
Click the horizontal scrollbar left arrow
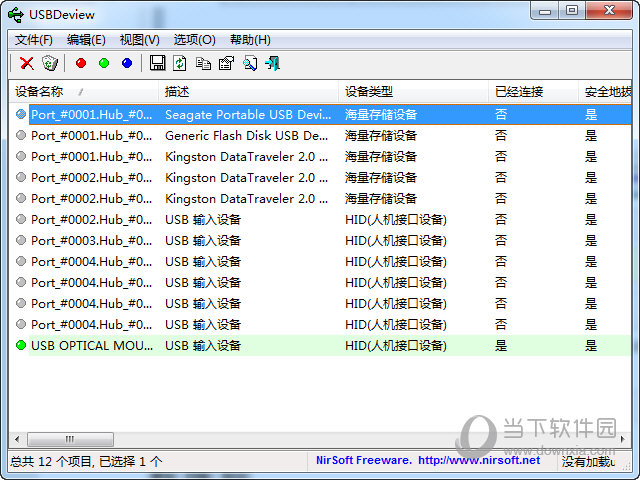click(17, 439)
